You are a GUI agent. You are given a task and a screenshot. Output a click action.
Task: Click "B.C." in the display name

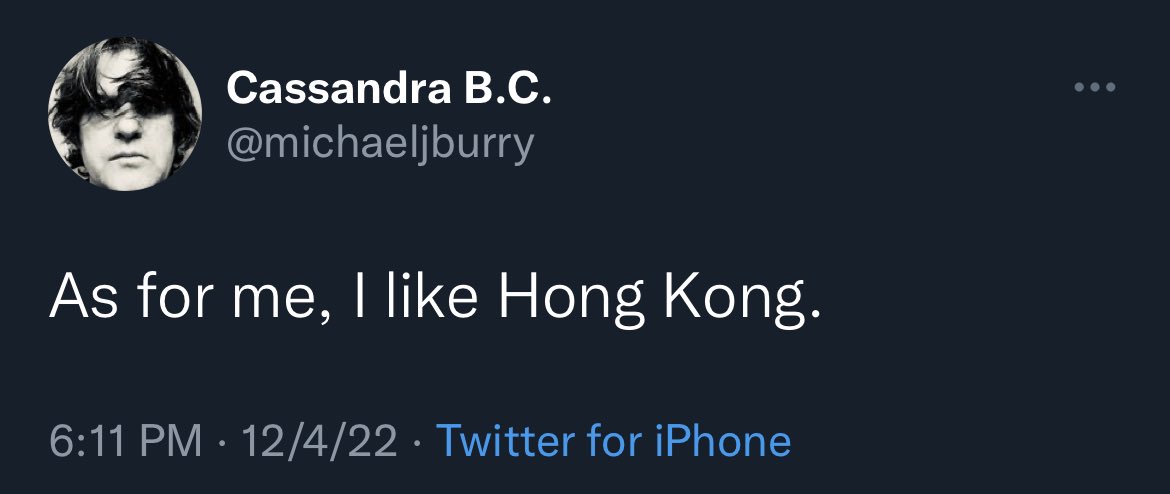(x=507, y=91)
